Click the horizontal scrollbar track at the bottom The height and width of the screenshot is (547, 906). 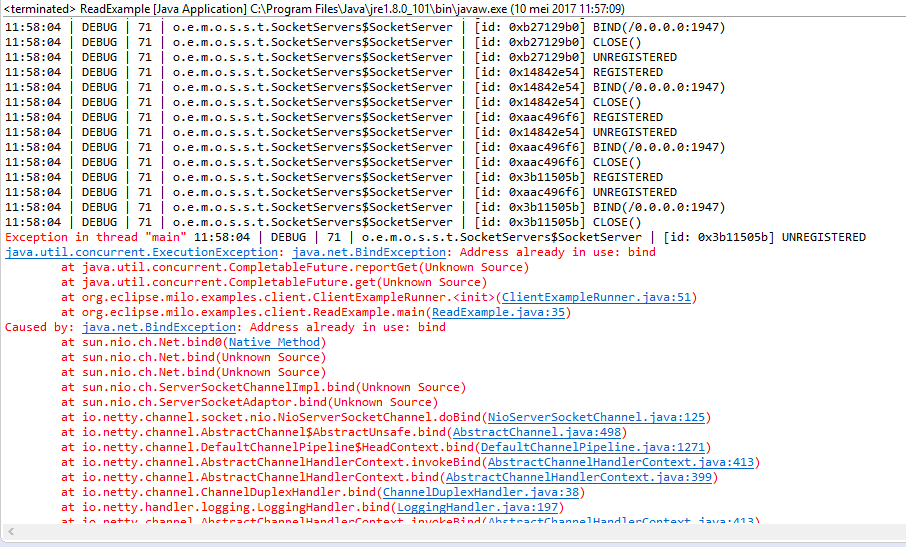(456, 532)
